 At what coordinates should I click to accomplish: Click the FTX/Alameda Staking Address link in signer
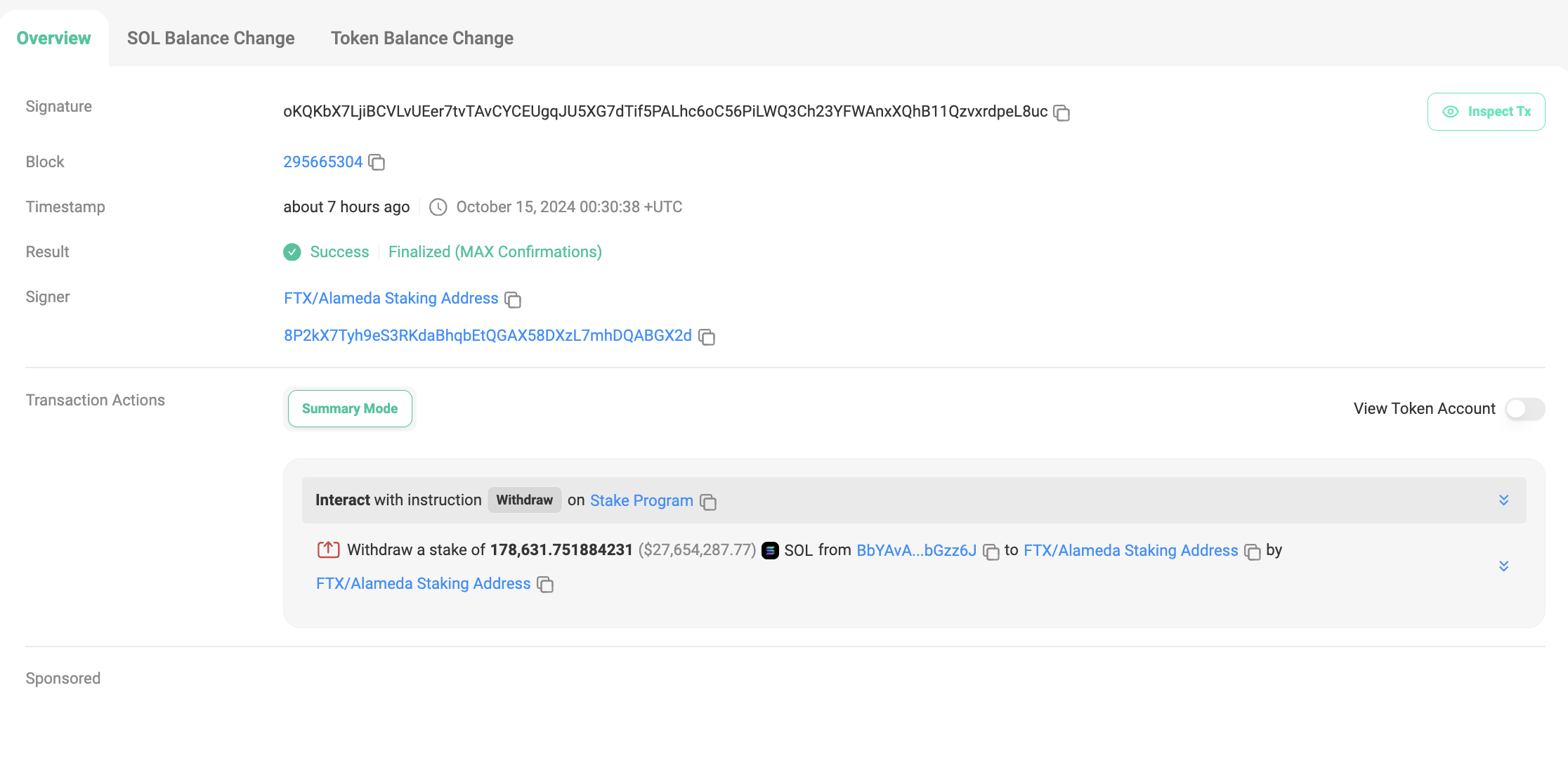coord(390,297)
